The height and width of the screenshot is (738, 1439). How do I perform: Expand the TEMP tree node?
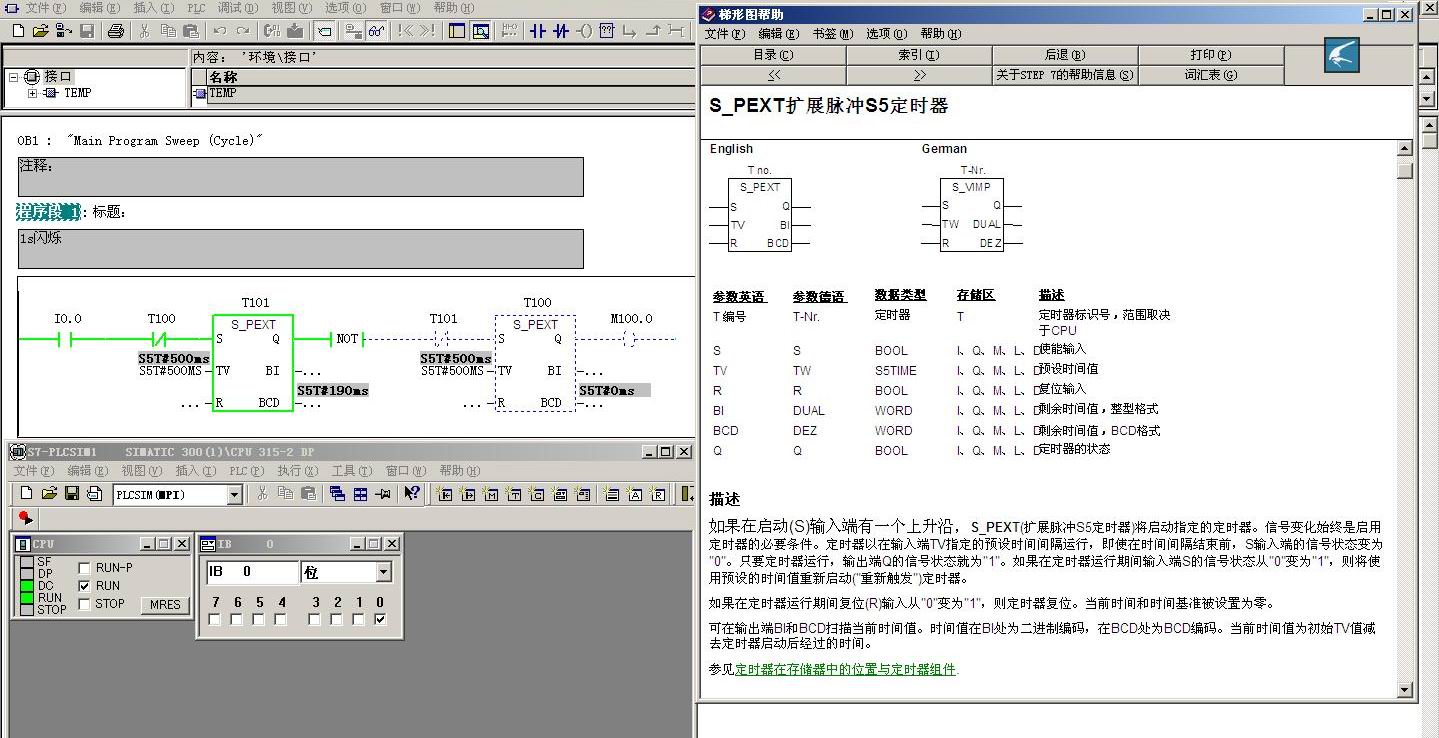32,93
